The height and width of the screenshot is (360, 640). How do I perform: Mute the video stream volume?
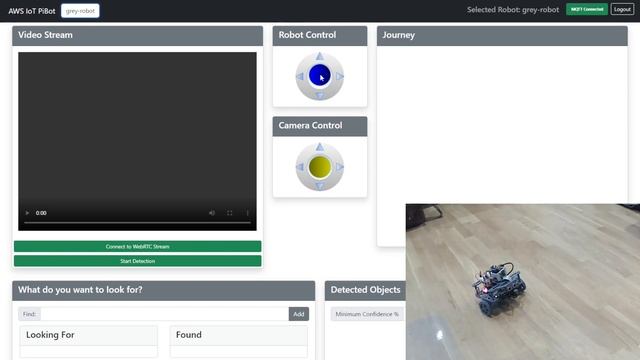[x=212, y=213]
